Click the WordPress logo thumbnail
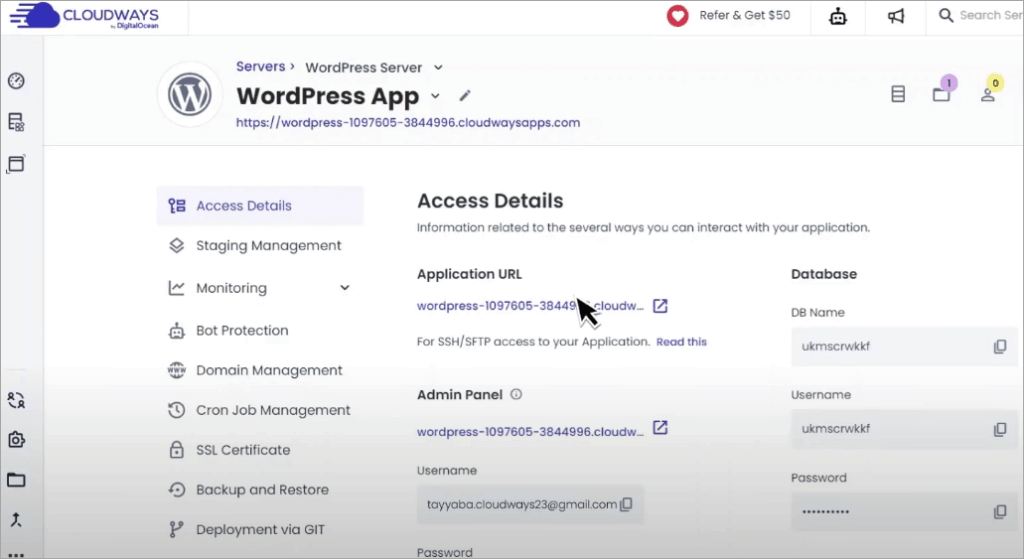The width and height of the screenshot is (1024, 559). [x=190, y=94]
